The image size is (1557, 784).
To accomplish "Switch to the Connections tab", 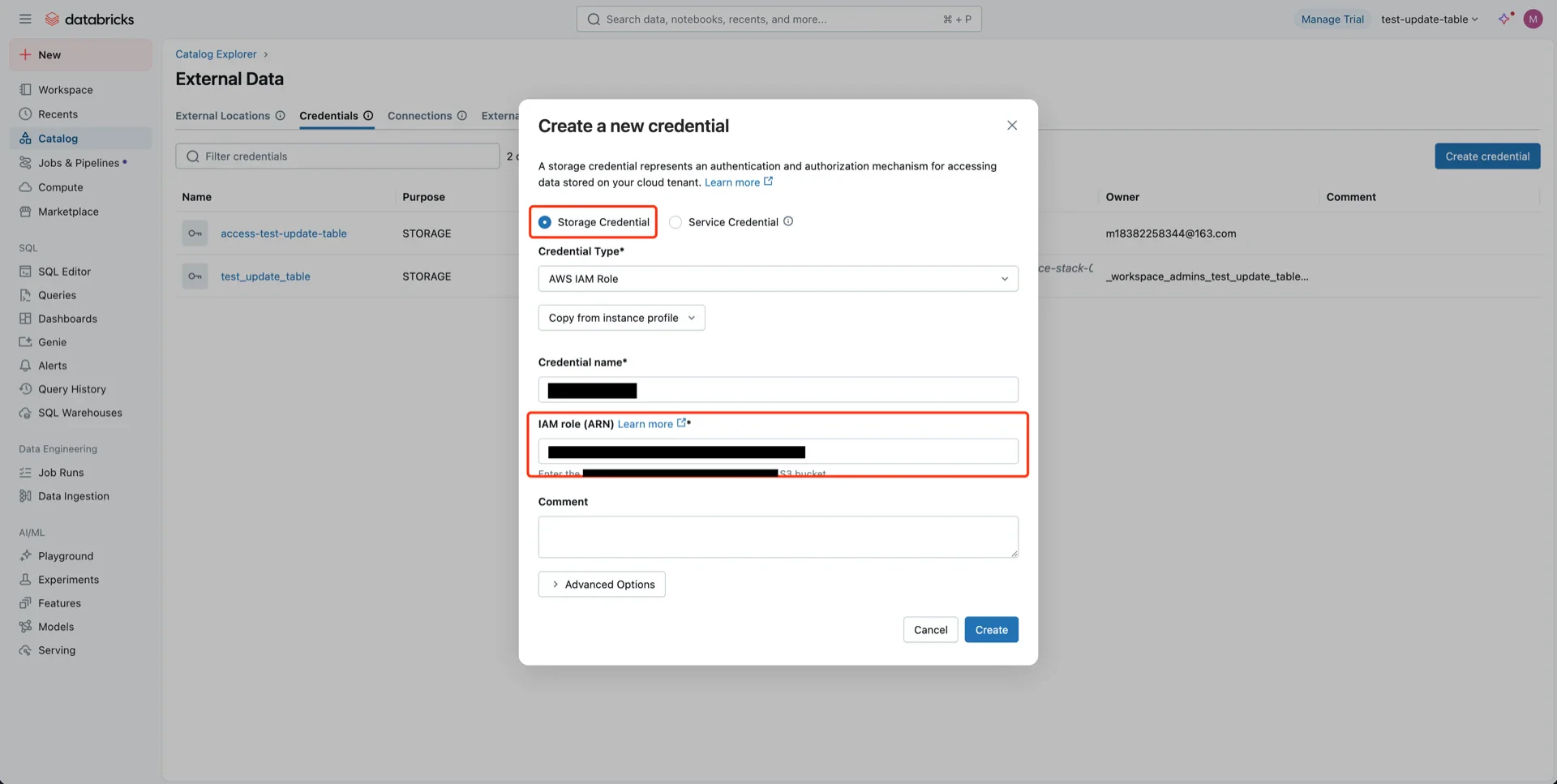I will click(x=419, y=116).
